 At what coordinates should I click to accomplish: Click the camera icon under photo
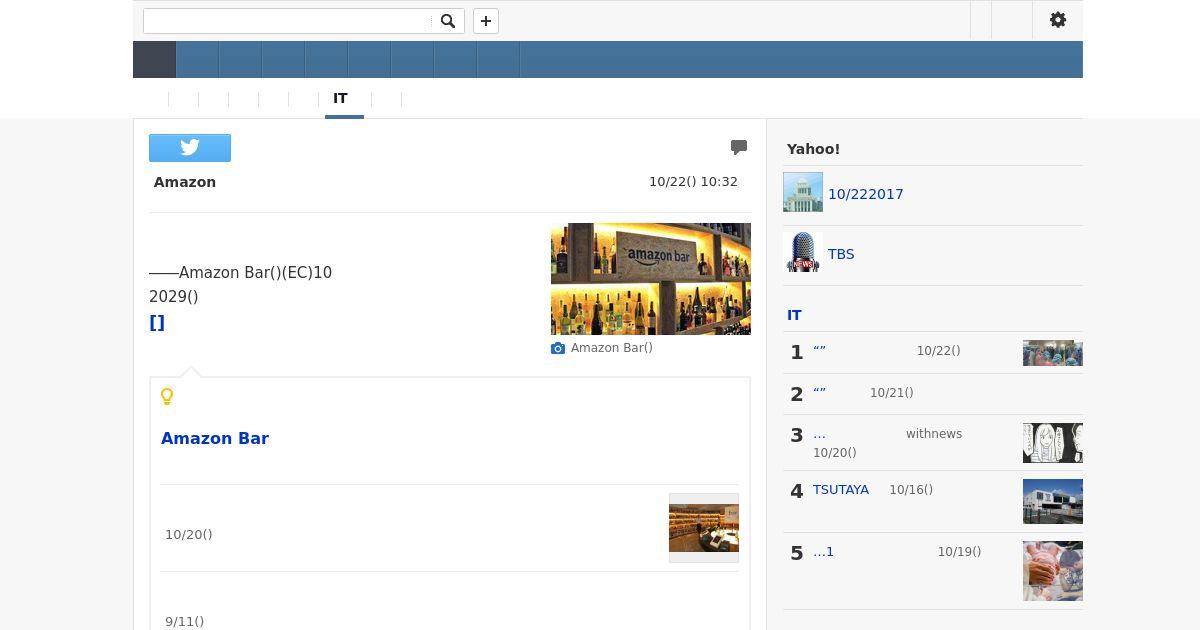[558, 348]
